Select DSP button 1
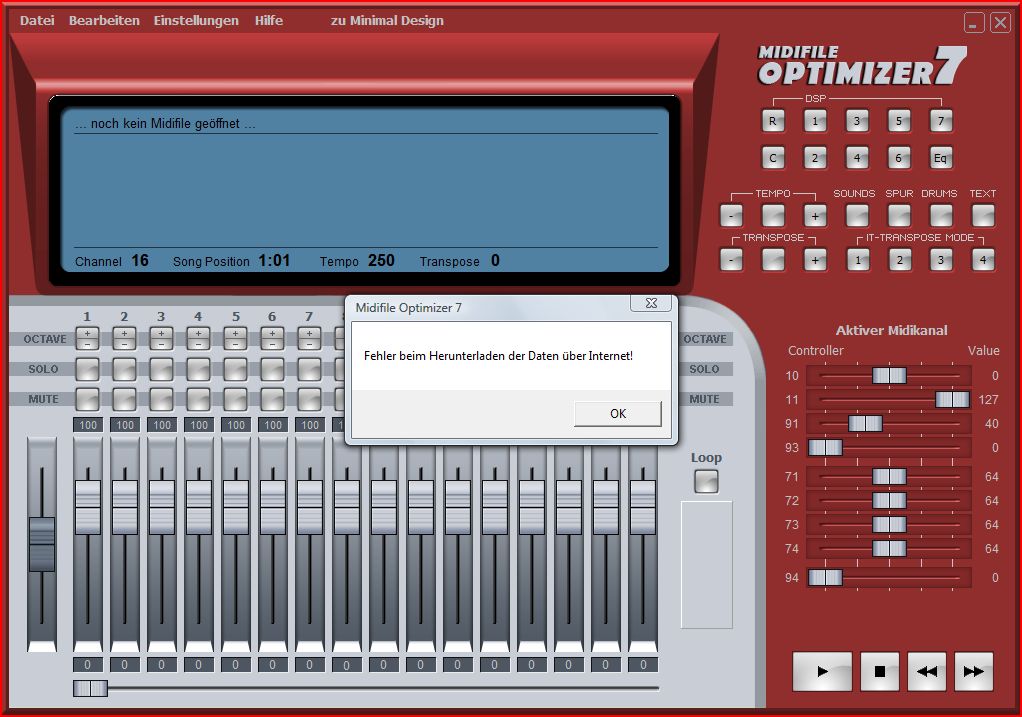The height and width of the screenshot is (717, 1022). (815, 121)
